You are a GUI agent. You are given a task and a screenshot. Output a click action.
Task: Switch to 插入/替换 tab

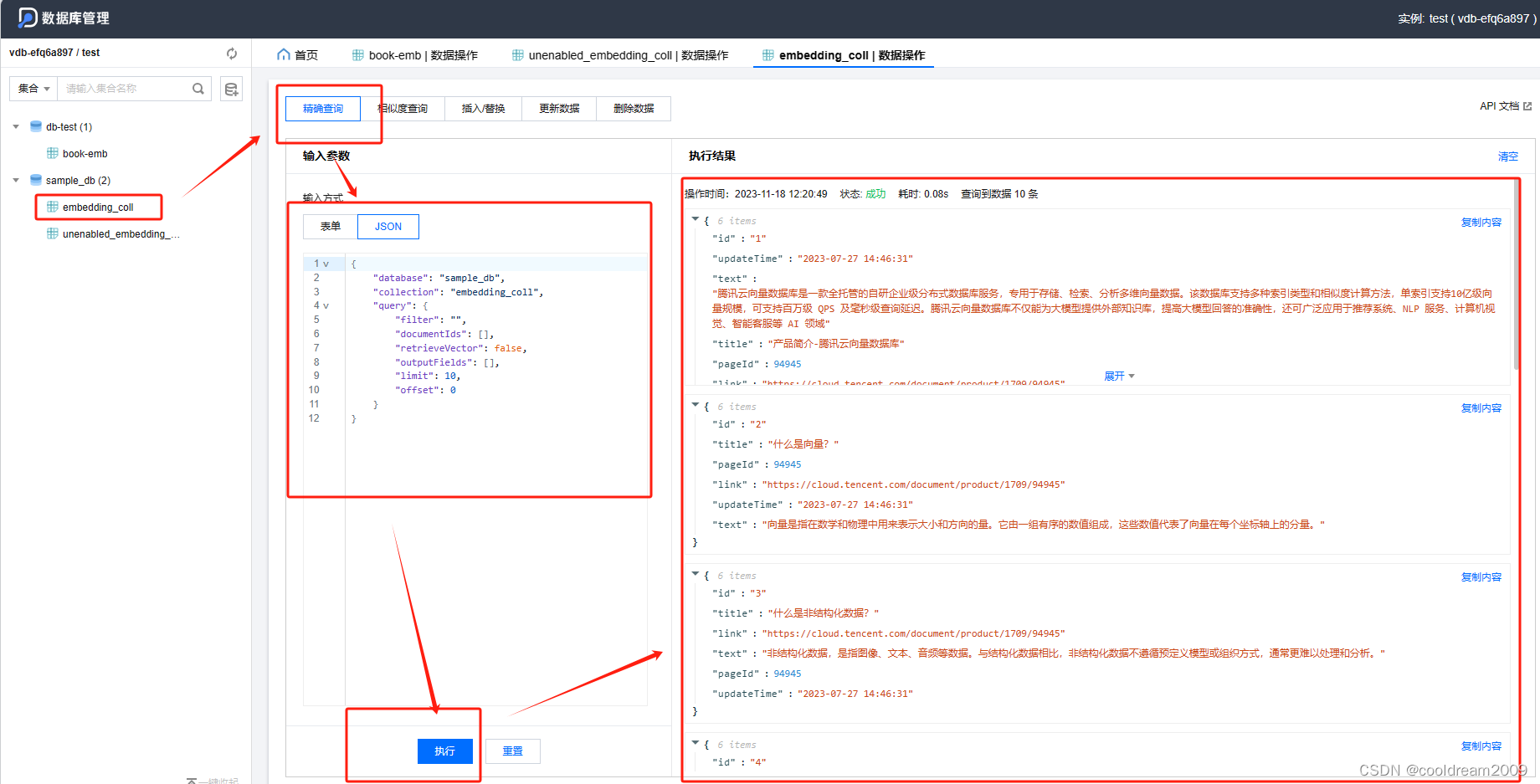[x=484, y=109]
